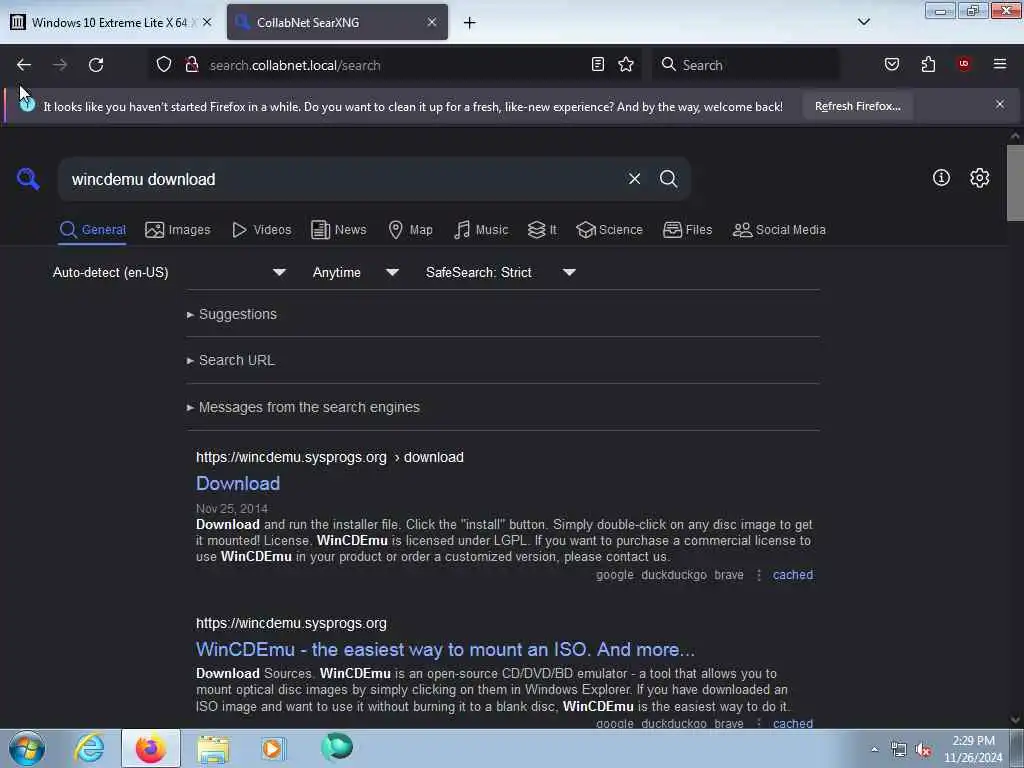Open the SearXNG about info icon
Viewport: 1024px width, 768px height.
click(941, 178)
